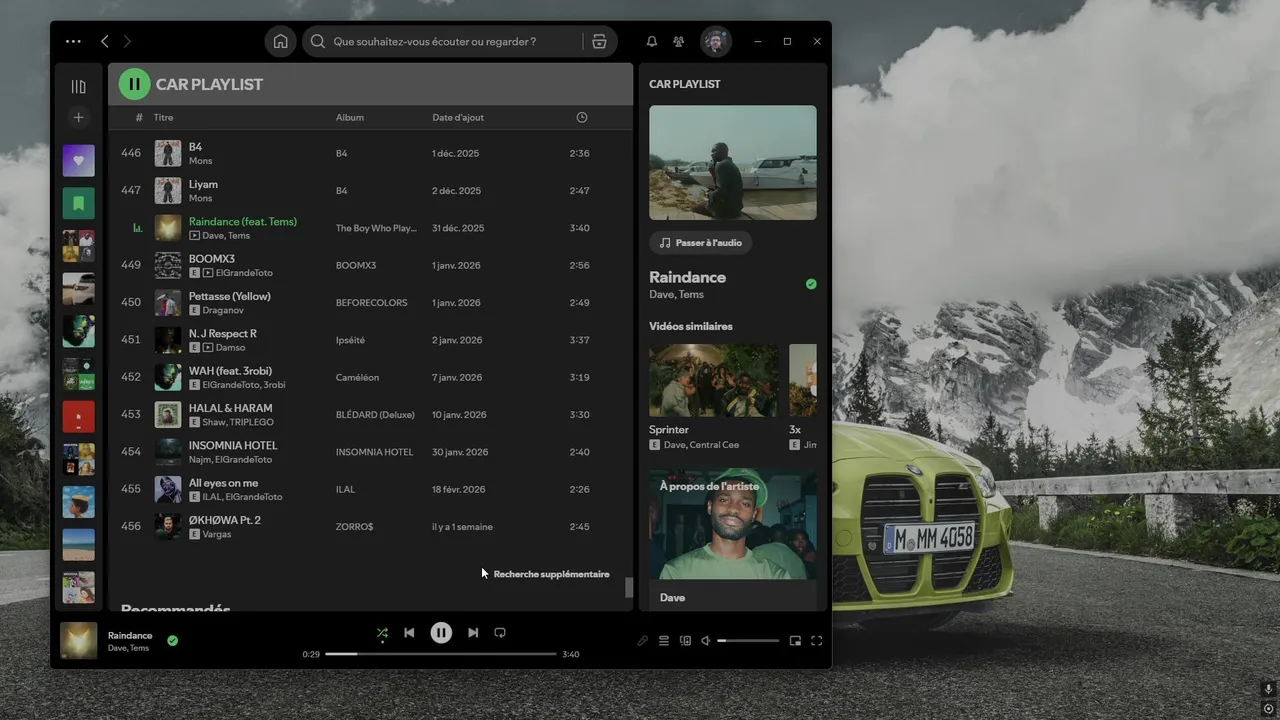The height and width of the screenshot is (720, 1280).
Task: Select track N. J Respect R
Action: coord(371,340)
